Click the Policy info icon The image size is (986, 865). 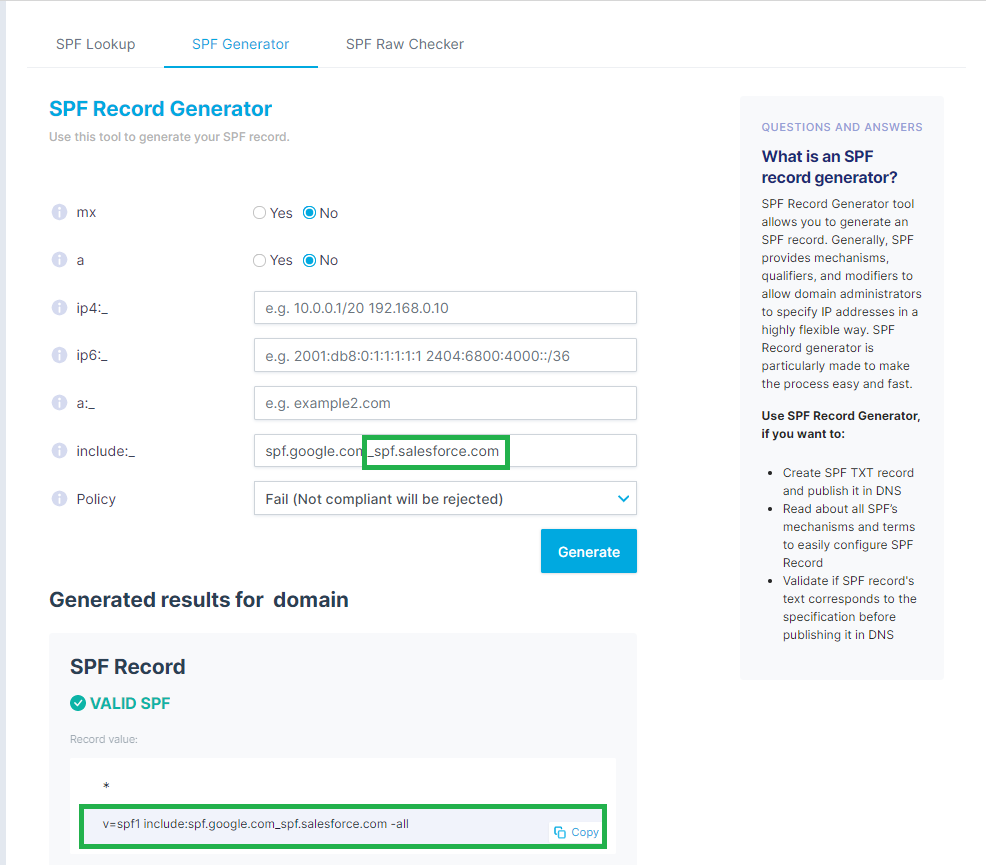point(59,499)
